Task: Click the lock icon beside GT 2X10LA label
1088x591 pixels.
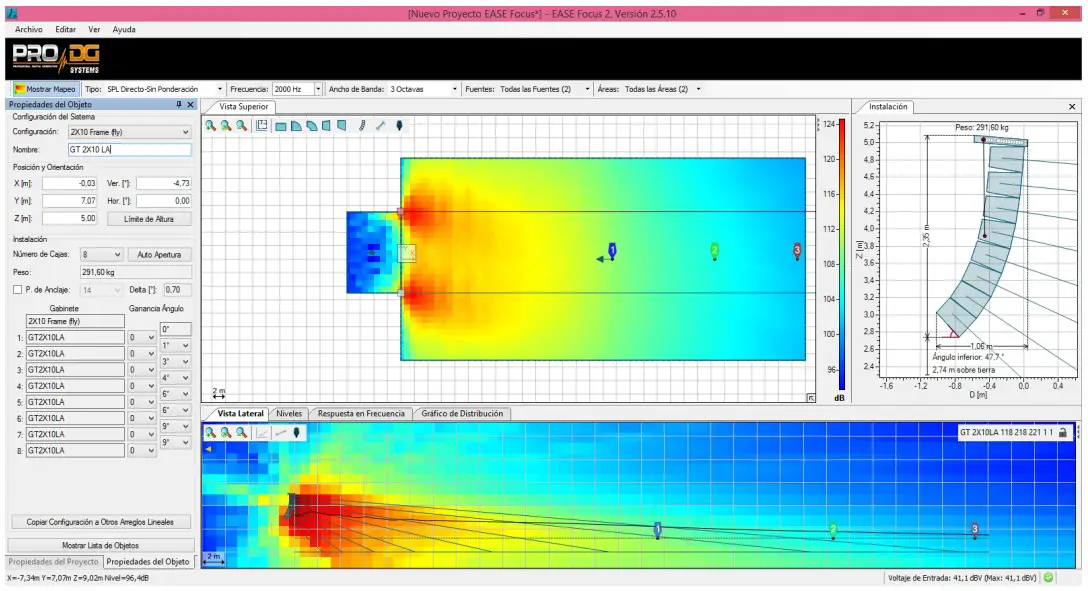Action: pyautogui.click(x=1062, y=432)
